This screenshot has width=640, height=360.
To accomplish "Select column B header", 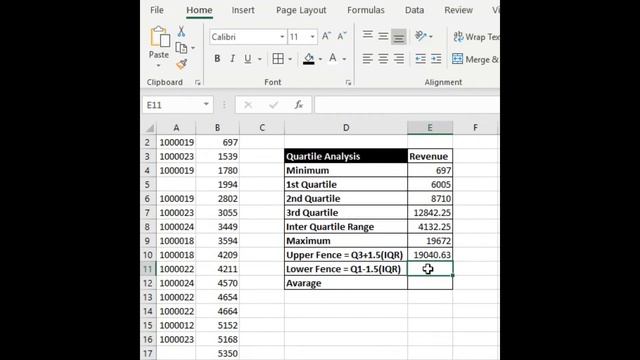I will (x=217, y=128).
